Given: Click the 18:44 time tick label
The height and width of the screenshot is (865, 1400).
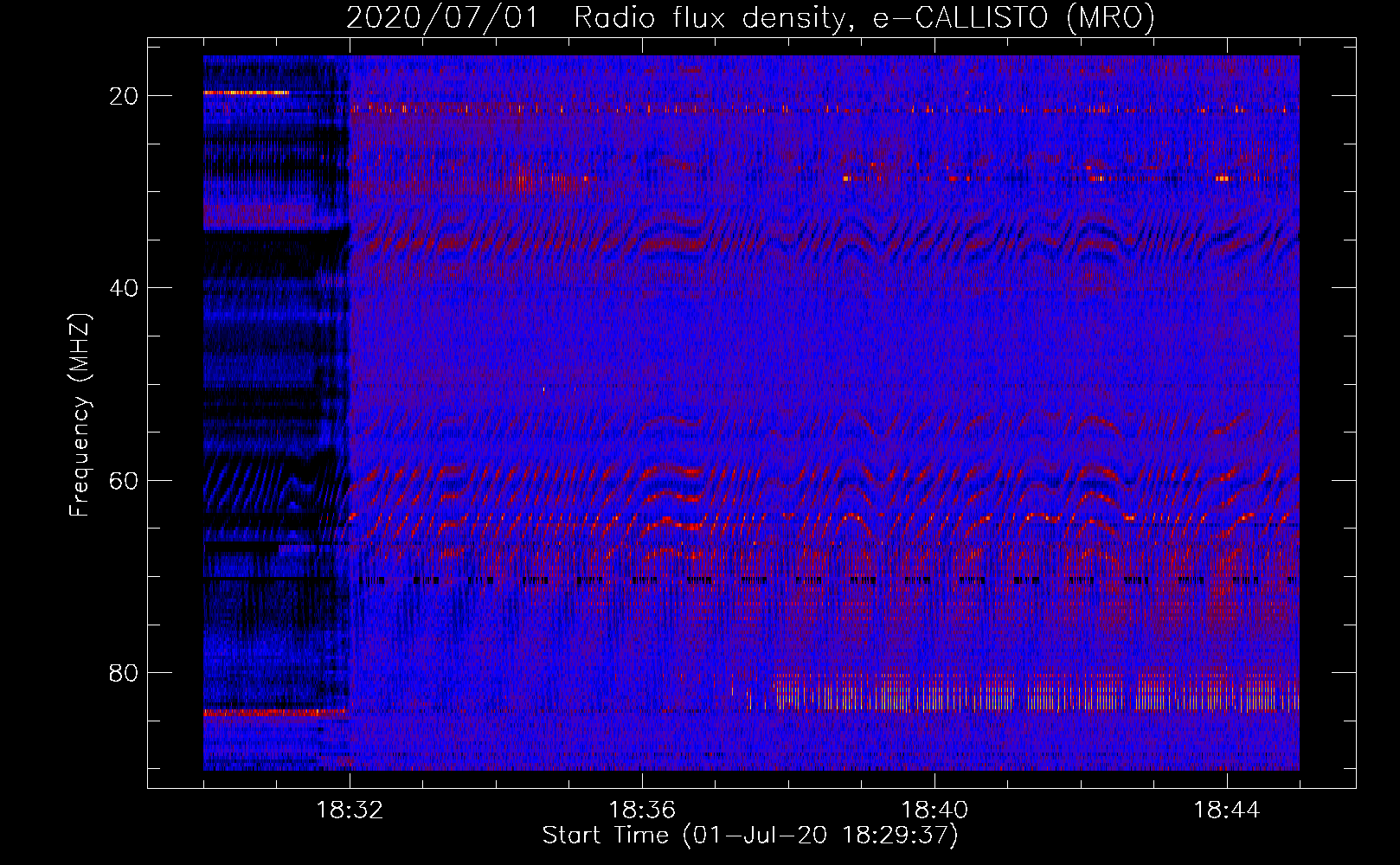Looking at the screenshot, I should [x=1227, y=811].
